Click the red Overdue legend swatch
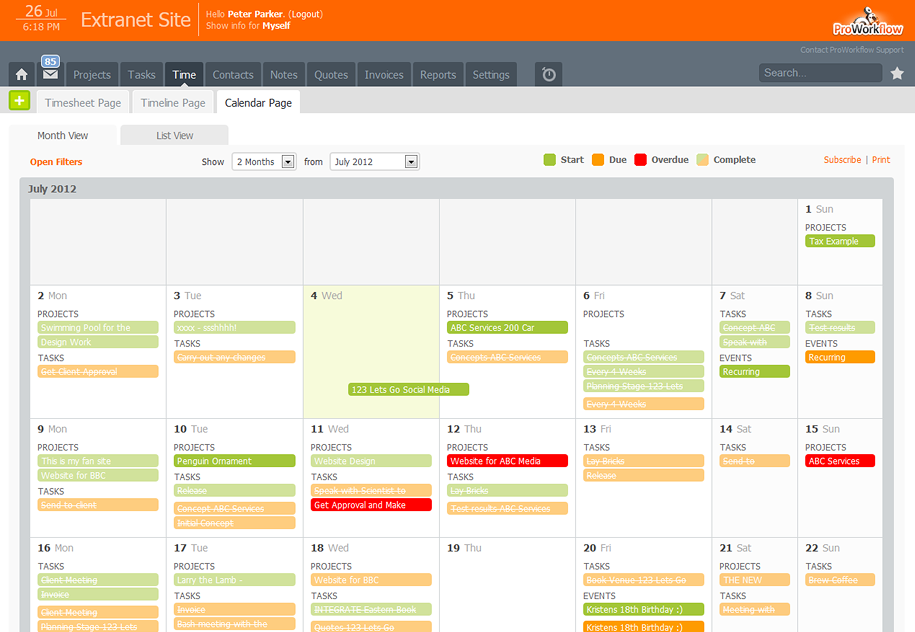915x632 pixels. pyautogui.click(x=640, y=160)
